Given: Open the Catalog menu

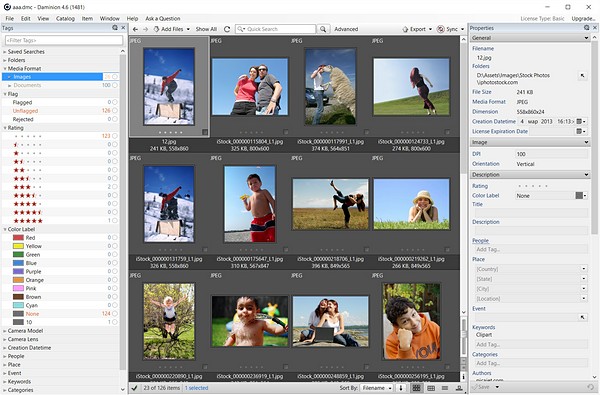Looking at the screenshot, I should point(65,18).
